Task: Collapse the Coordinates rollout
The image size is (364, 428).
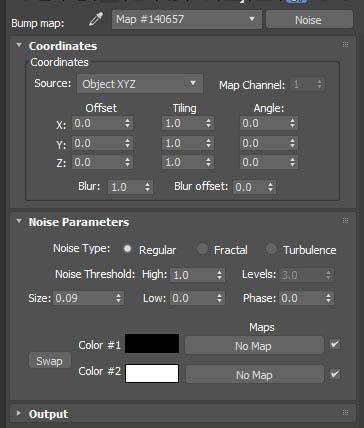Action: (x=19, y=45)
